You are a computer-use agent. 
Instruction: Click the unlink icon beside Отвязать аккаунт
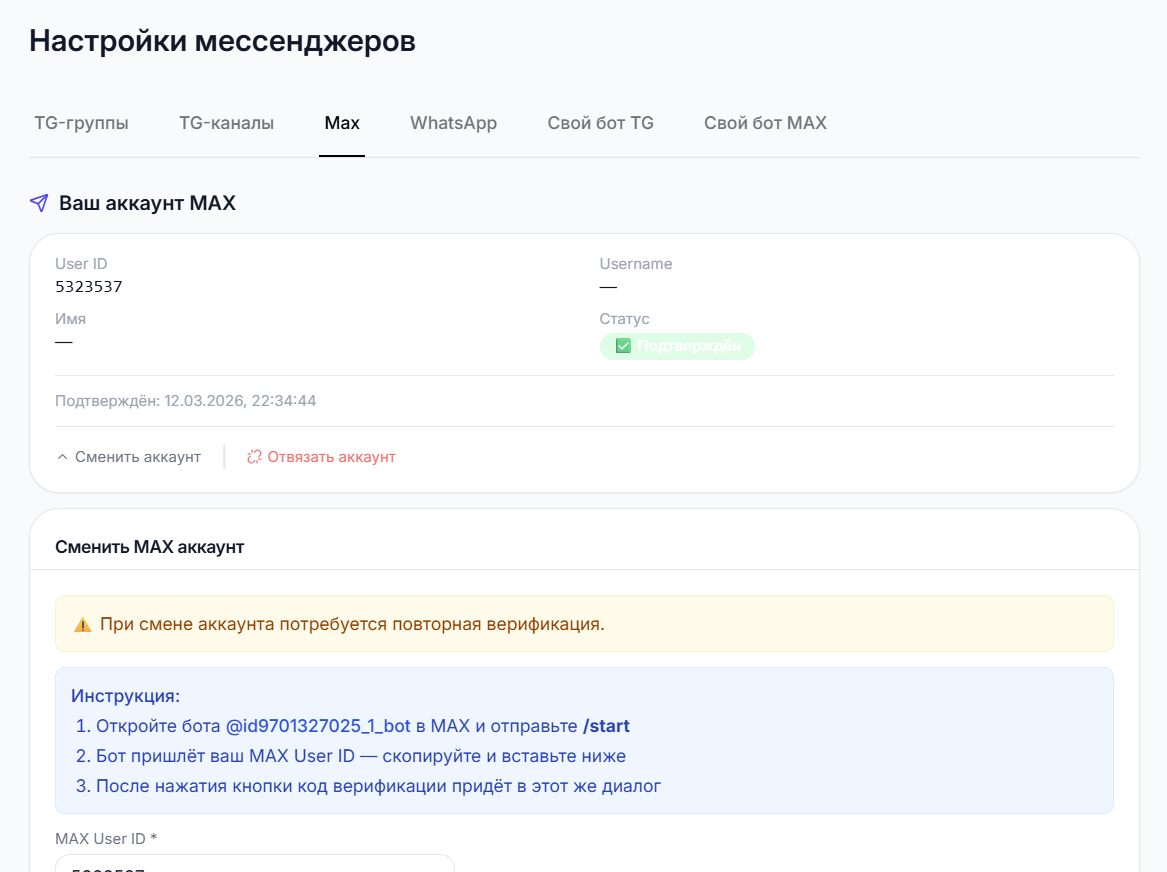(x=254, y=457)
